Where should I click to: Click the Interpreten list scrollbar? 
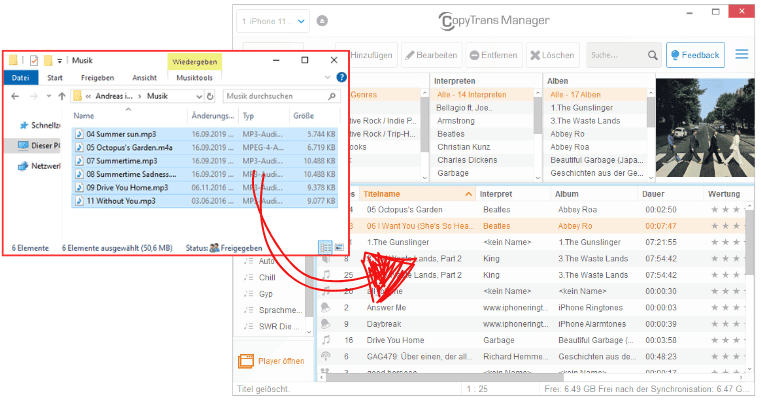pos(538,116)
